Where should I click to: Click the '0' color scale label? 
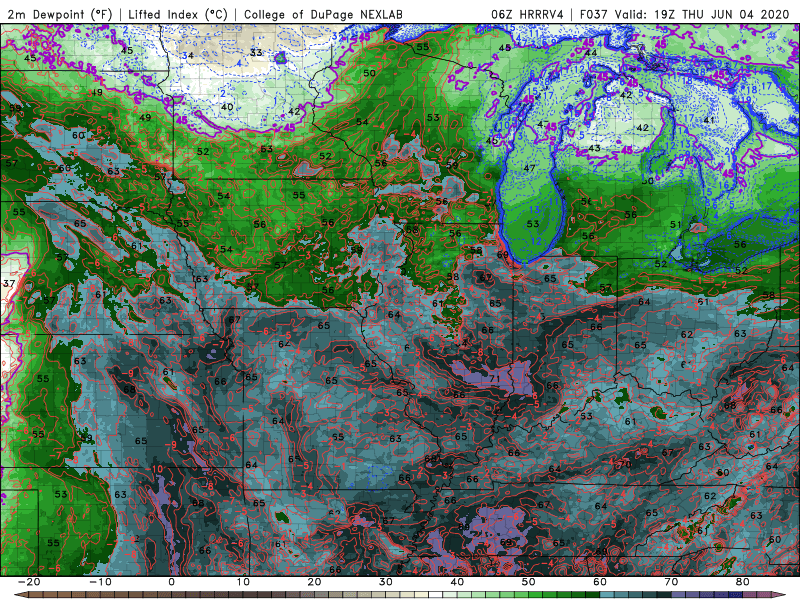(171, 582)
